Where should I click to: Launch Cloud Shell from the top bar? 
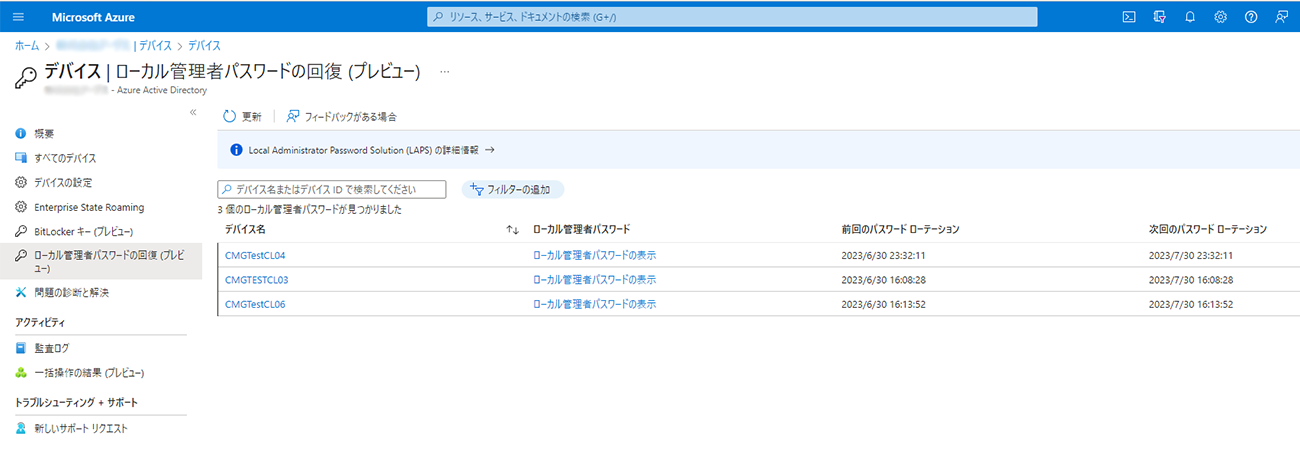(1129, 17)
